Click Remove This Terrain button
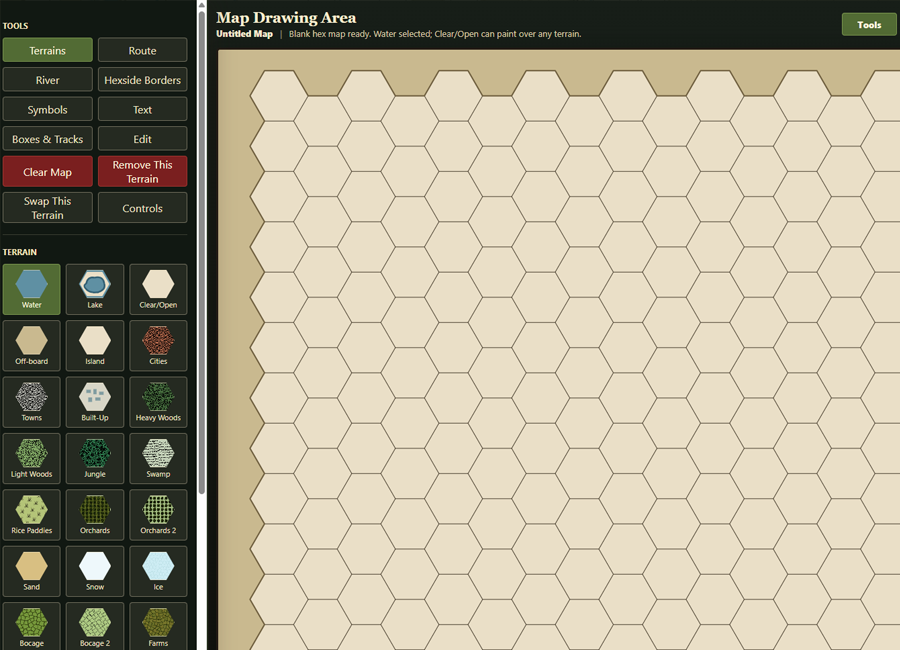The height and width of the screenshot is (650, 900). 142,172
